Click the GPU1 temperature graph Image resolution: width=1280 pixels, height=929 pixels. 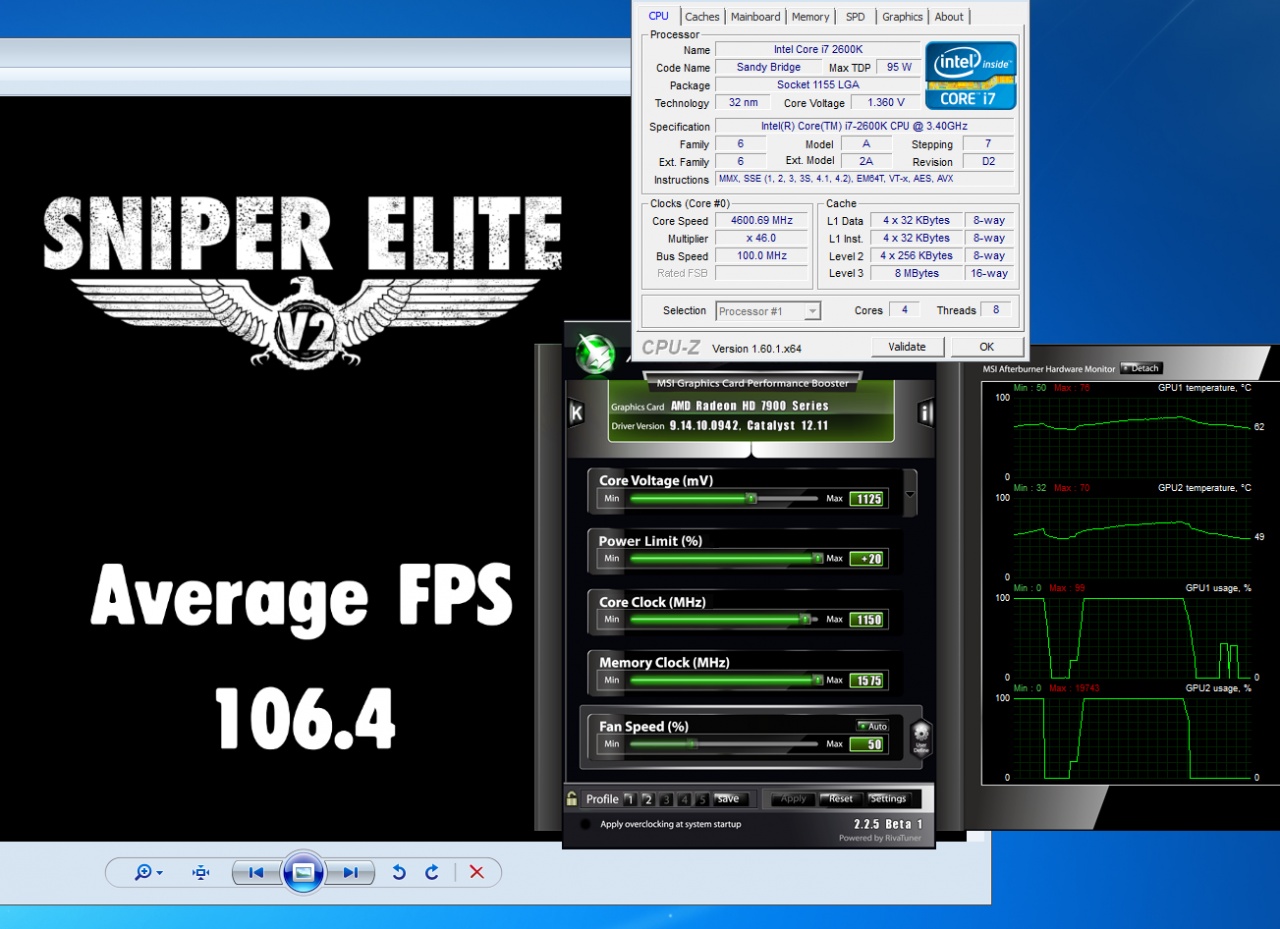pyautogui.click(x=1130, y=437)
